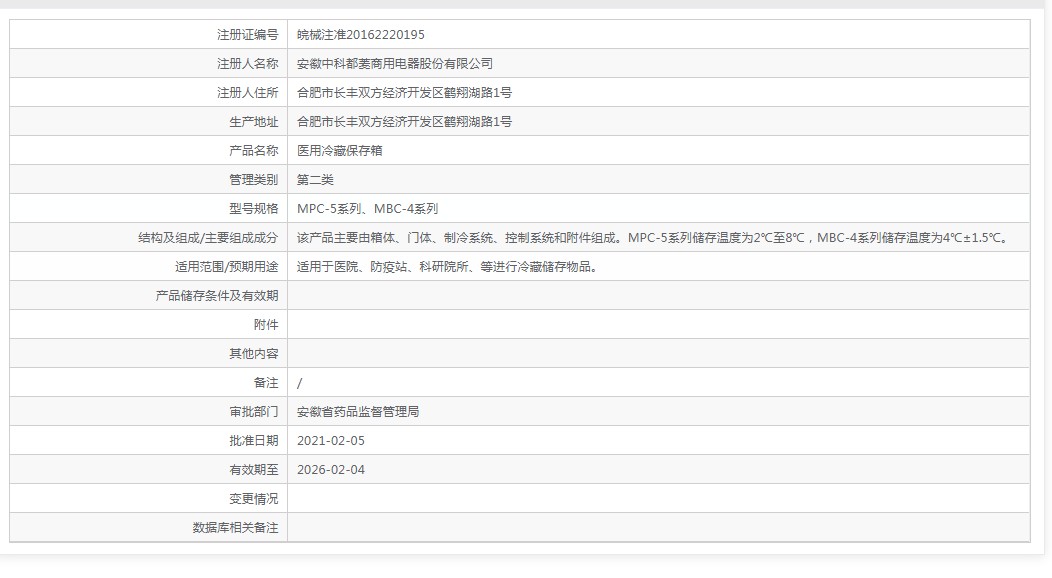Select the address value in 注册人住所 row
This screenshot has width=1052, height=578.
tap(404, 93)
